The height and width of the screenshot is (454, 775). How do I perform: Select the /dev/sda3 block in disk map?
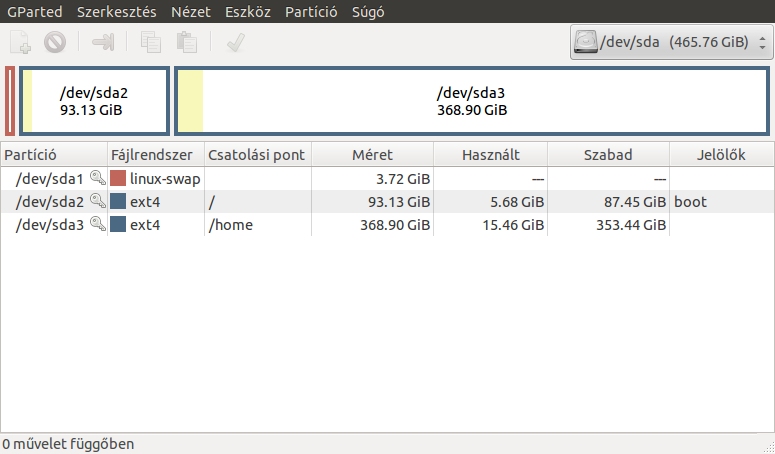(472, 101)
